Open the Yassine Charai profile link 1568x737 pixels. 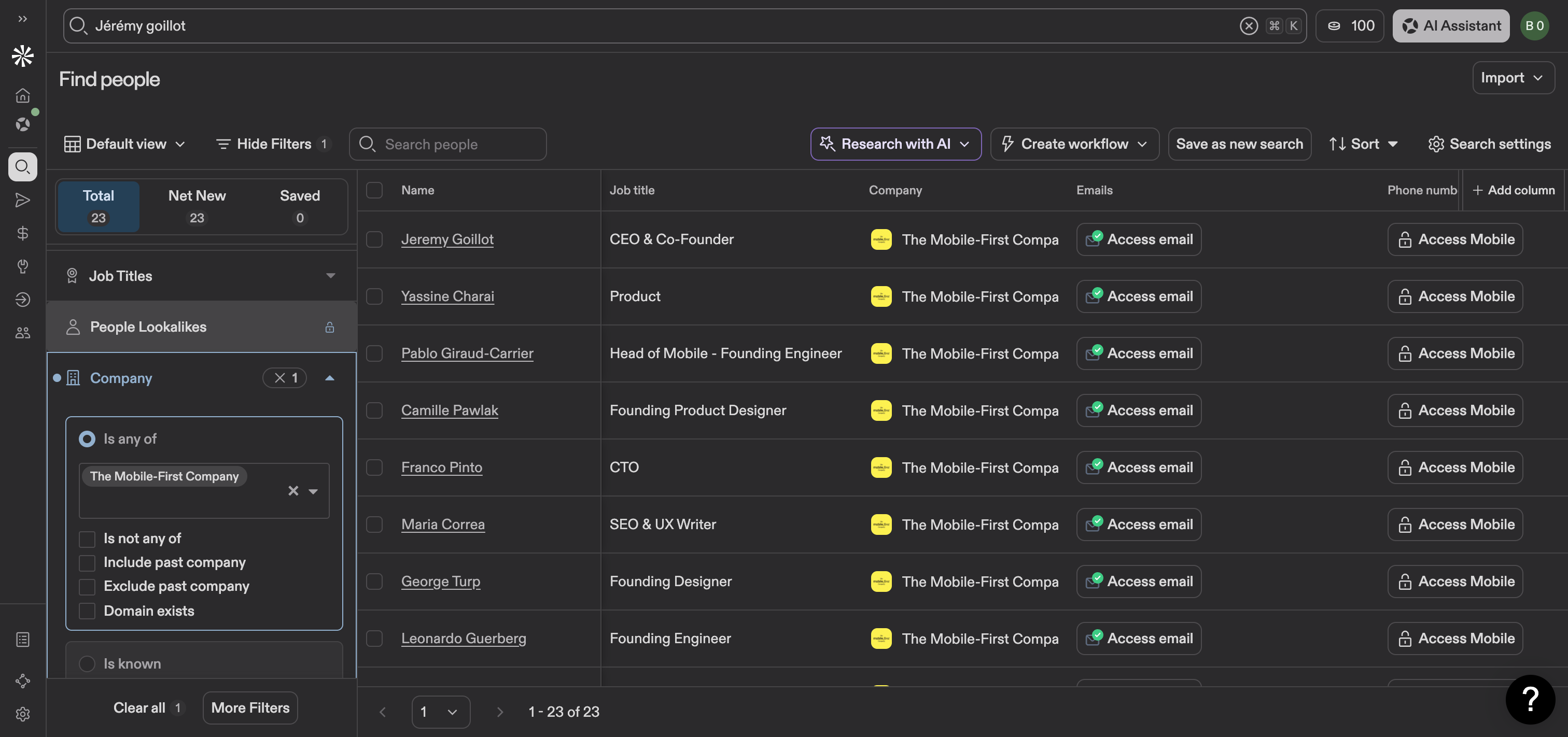click(x=447, y=296)
